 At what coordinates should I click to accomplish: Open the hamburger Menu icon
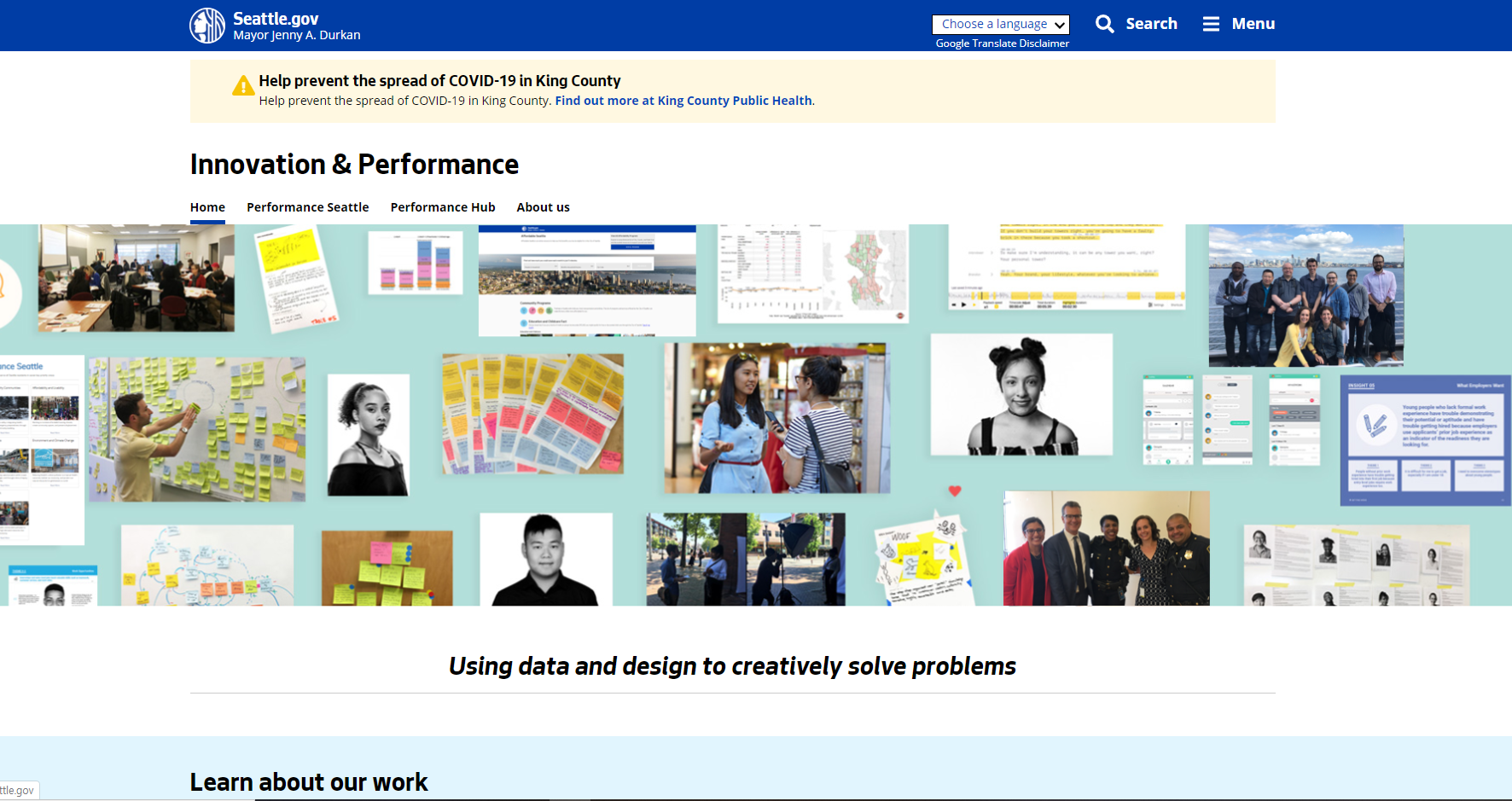click(x=1211, y=24)
